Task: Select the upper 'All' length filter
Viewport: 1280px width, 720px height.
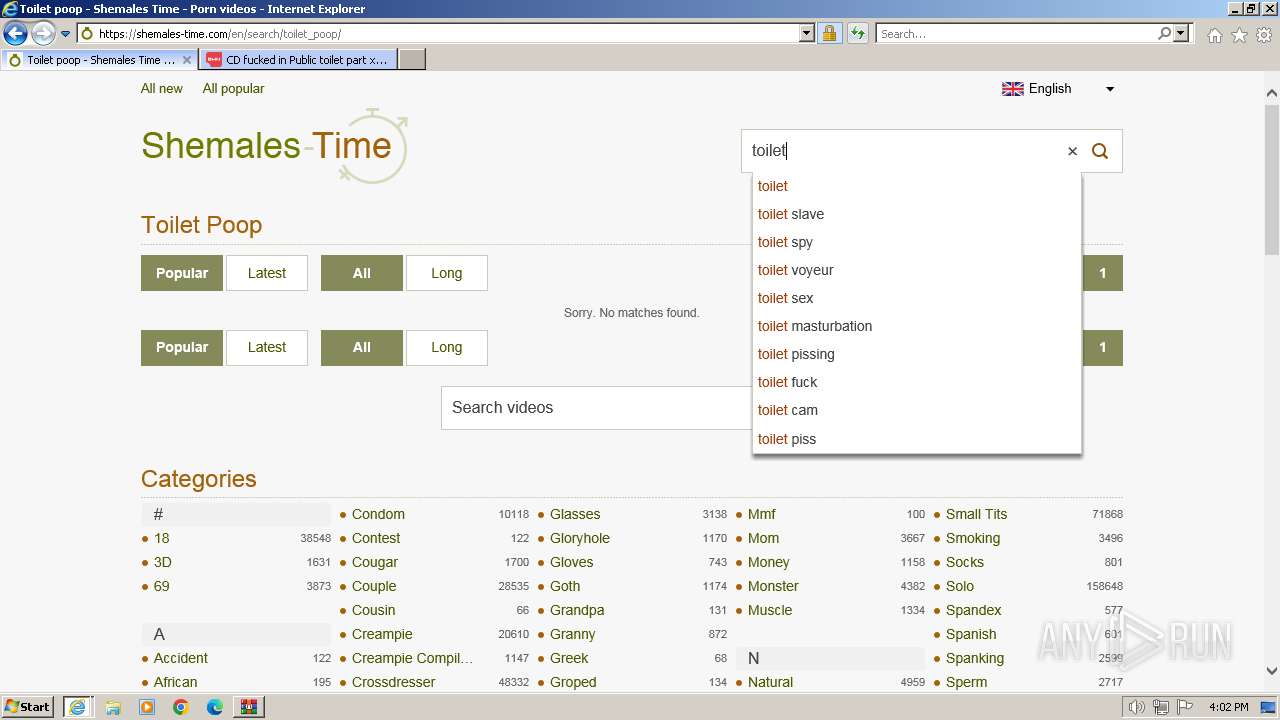Action: click(x=362, y=273)
